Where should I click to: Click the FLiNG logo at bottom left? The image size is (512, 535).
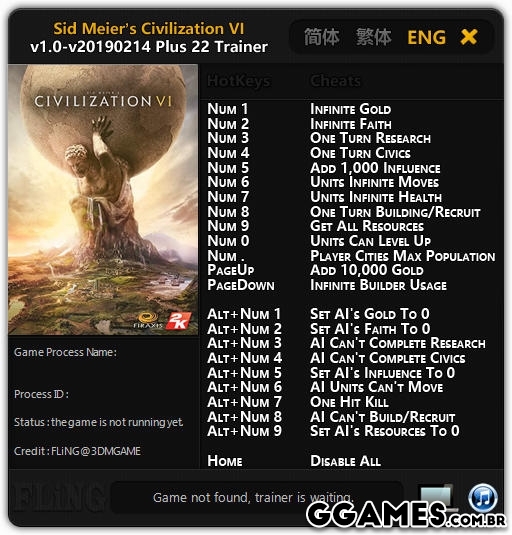coord(59,499)
